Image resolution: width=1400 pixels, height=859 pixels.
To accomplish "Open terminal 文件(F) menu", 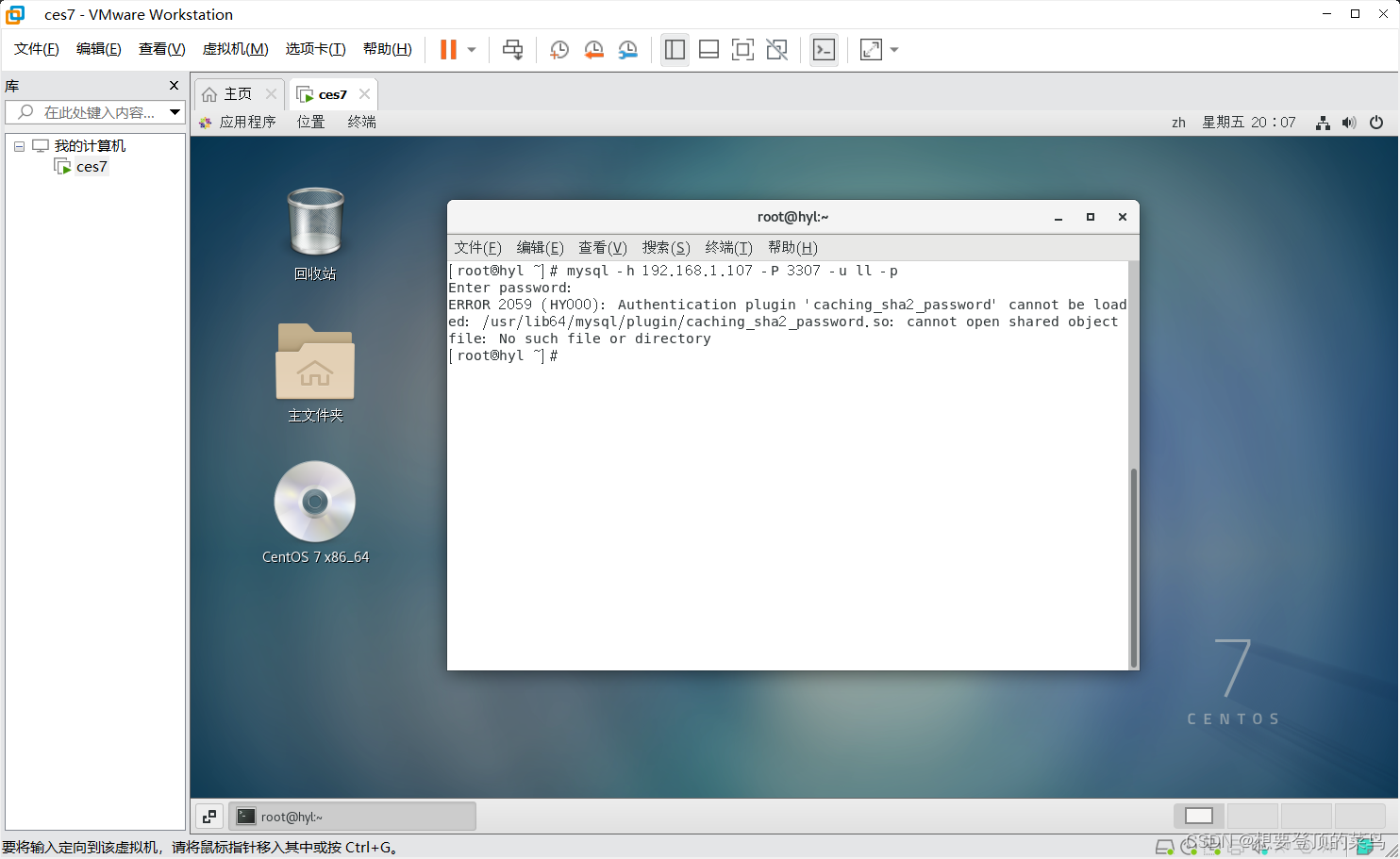I will tap(477, 248).
